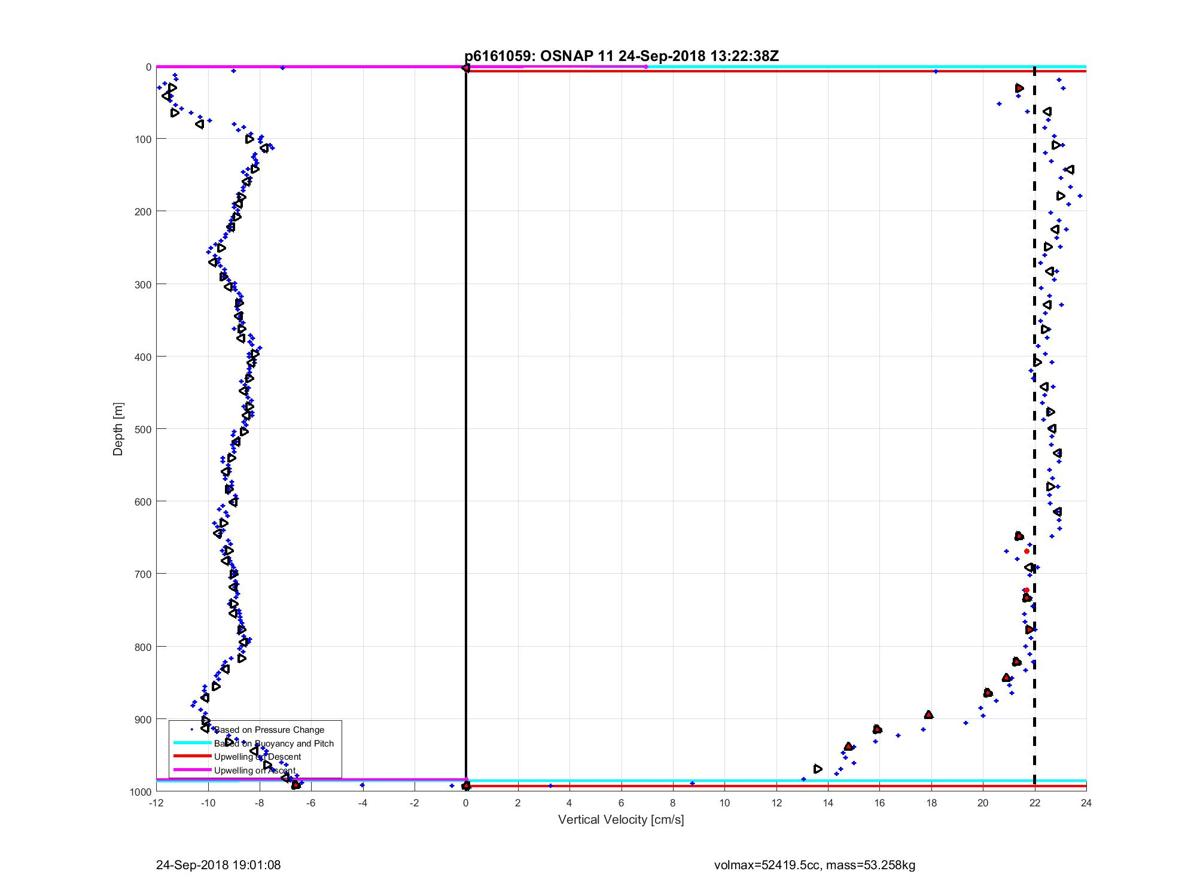Pick legend entry "Based on Buoyancy and Pitch"

[x=273, y=743]
